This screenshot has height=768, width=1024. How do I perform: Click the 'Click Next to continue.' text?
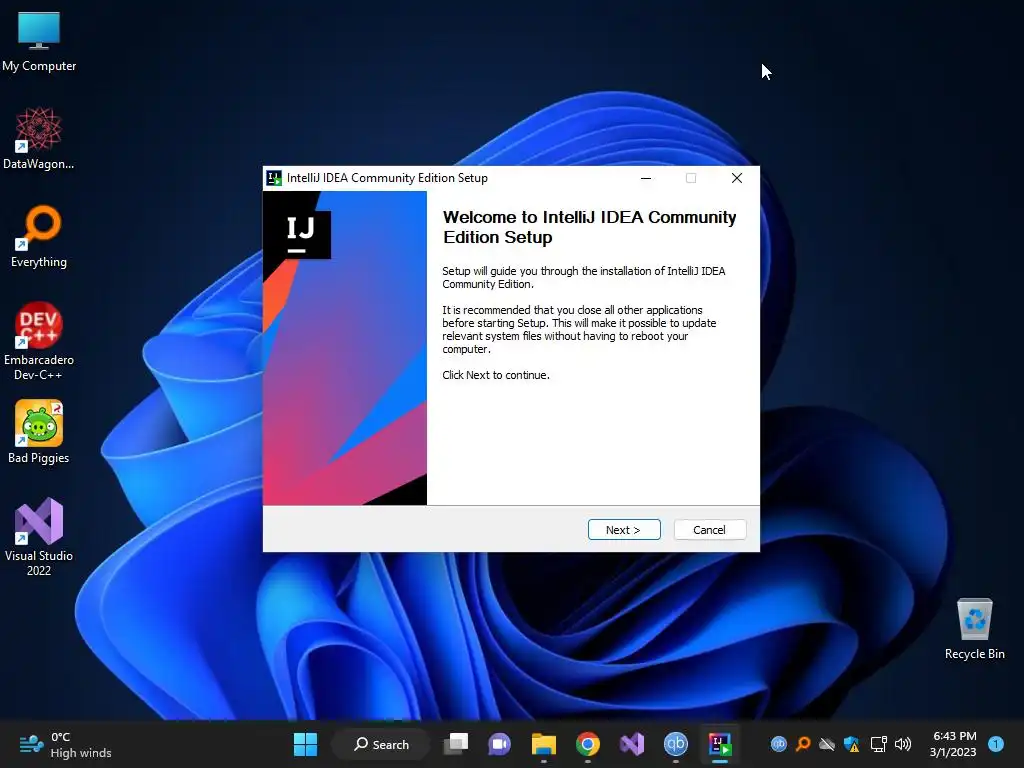(496, 375)
